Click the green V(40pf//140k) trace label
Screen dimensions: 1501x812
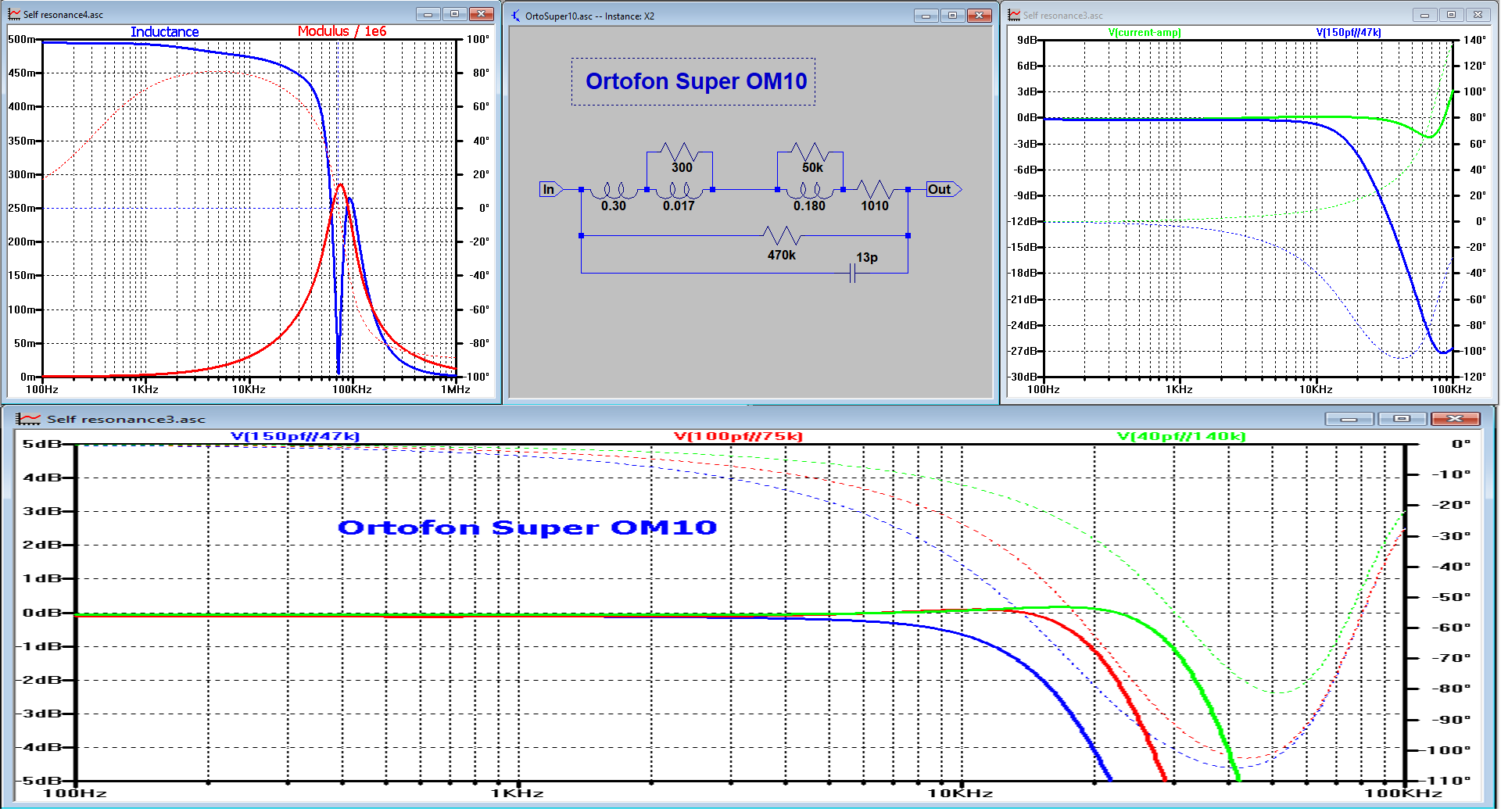1181,436
